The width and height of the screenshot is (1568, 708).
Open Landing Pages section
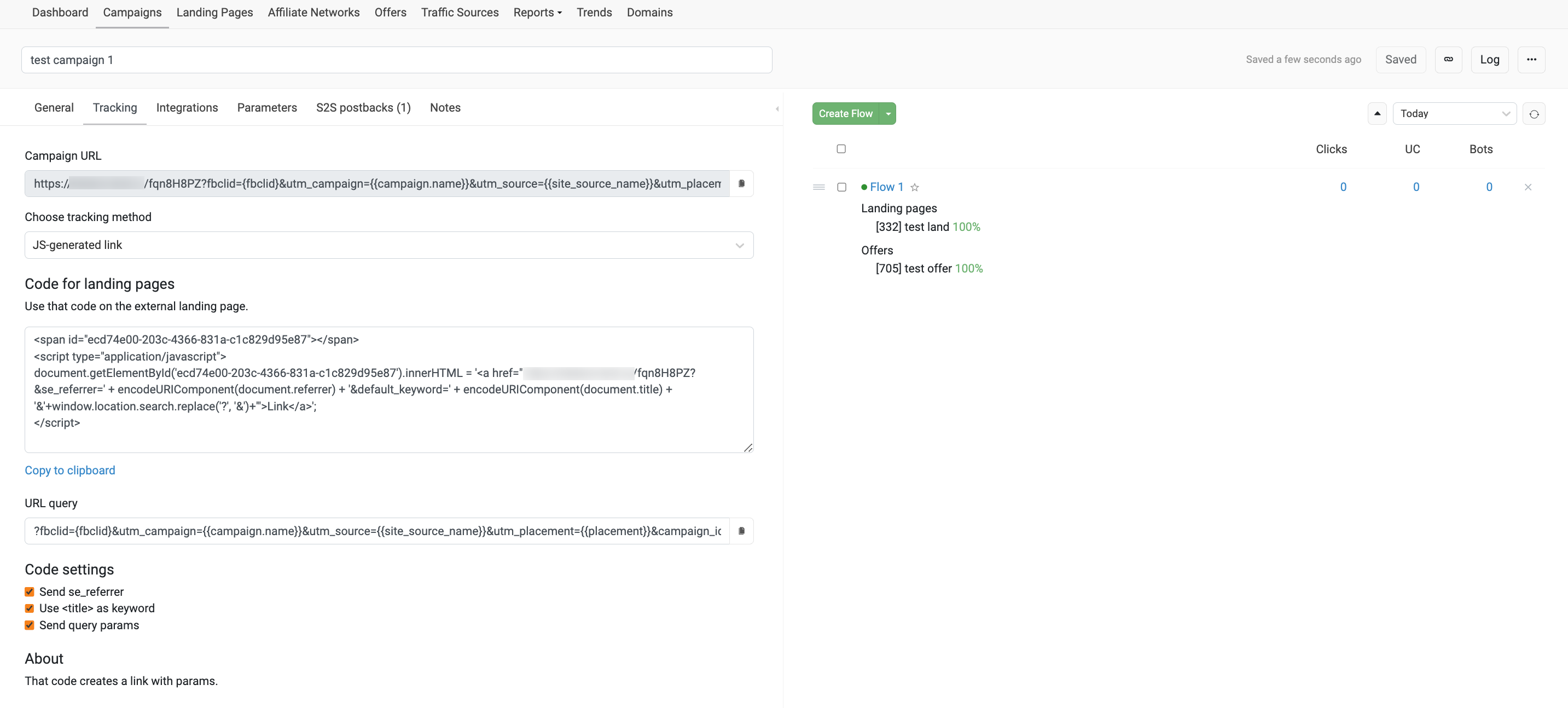pos(215,12)
